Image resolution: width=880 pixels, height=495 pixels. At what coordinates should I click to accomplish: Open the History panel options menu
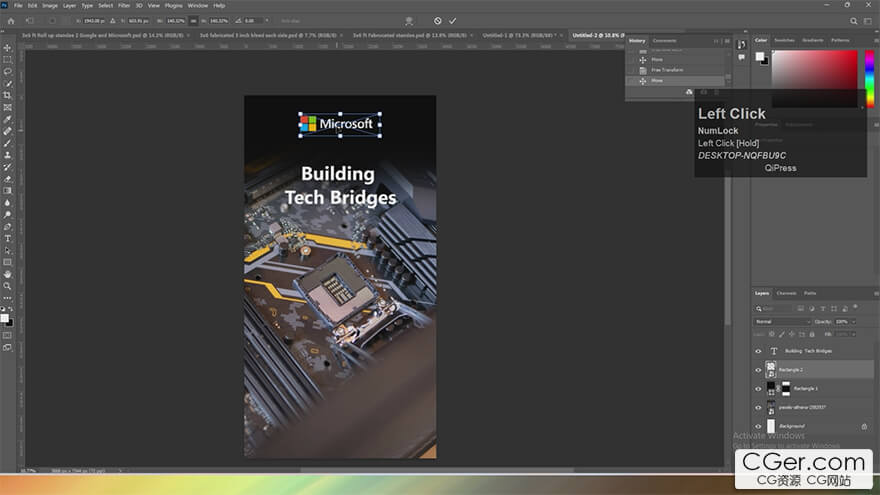click(x=727, y=41)
